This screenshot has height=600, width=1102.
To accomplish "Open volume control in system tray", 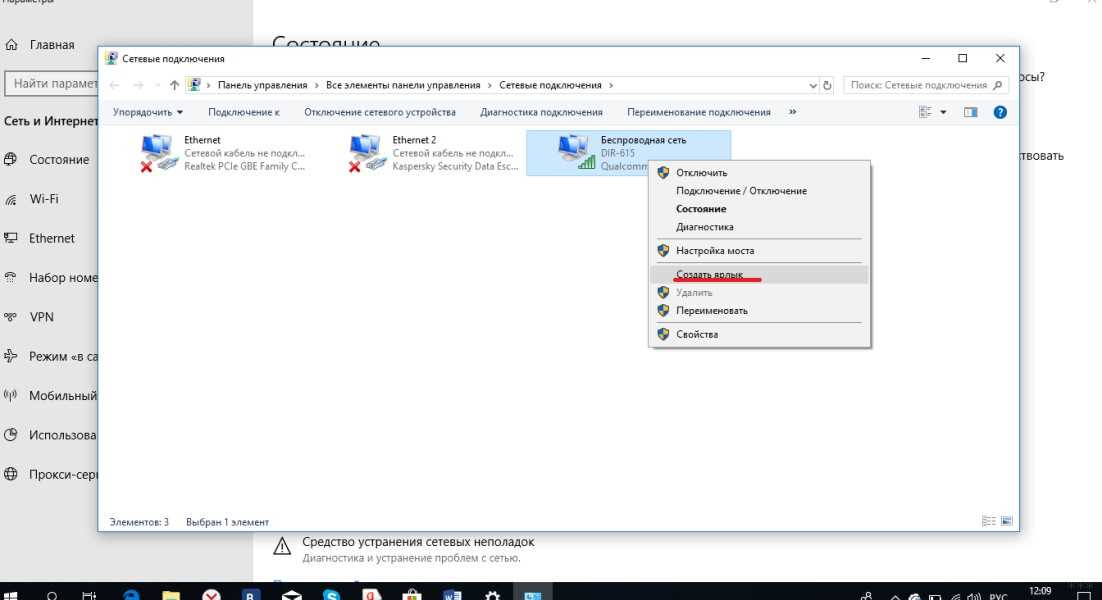I will point(974,596).
